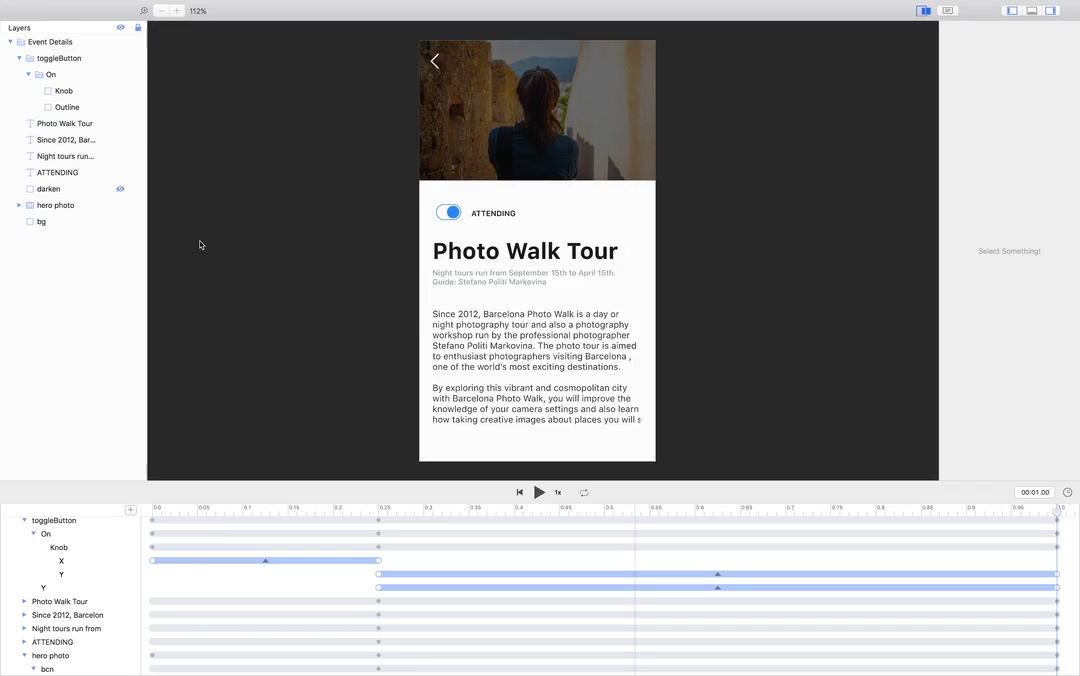Toggle the ATTENDING switch on the canvas
Viewport: 1080px width, 676px height.
coord(448,212)
